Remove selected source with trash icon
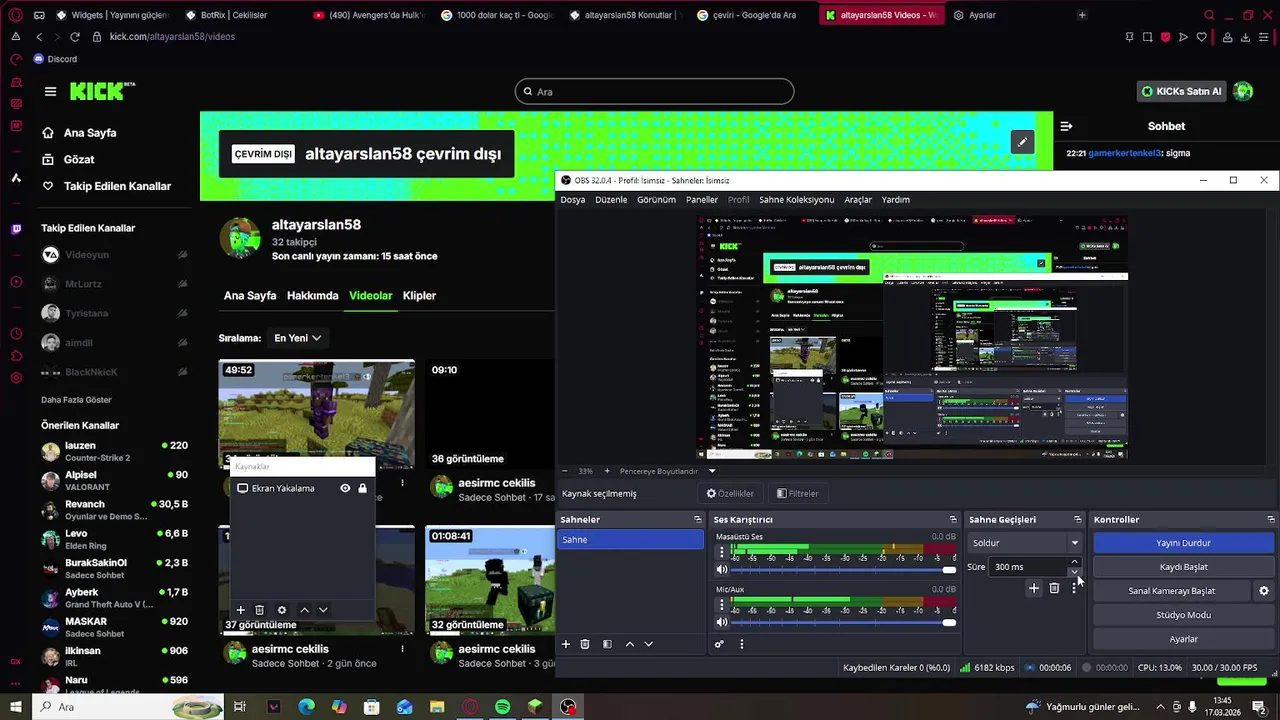This screenshot has height=720, width=1280. [260, 610]
